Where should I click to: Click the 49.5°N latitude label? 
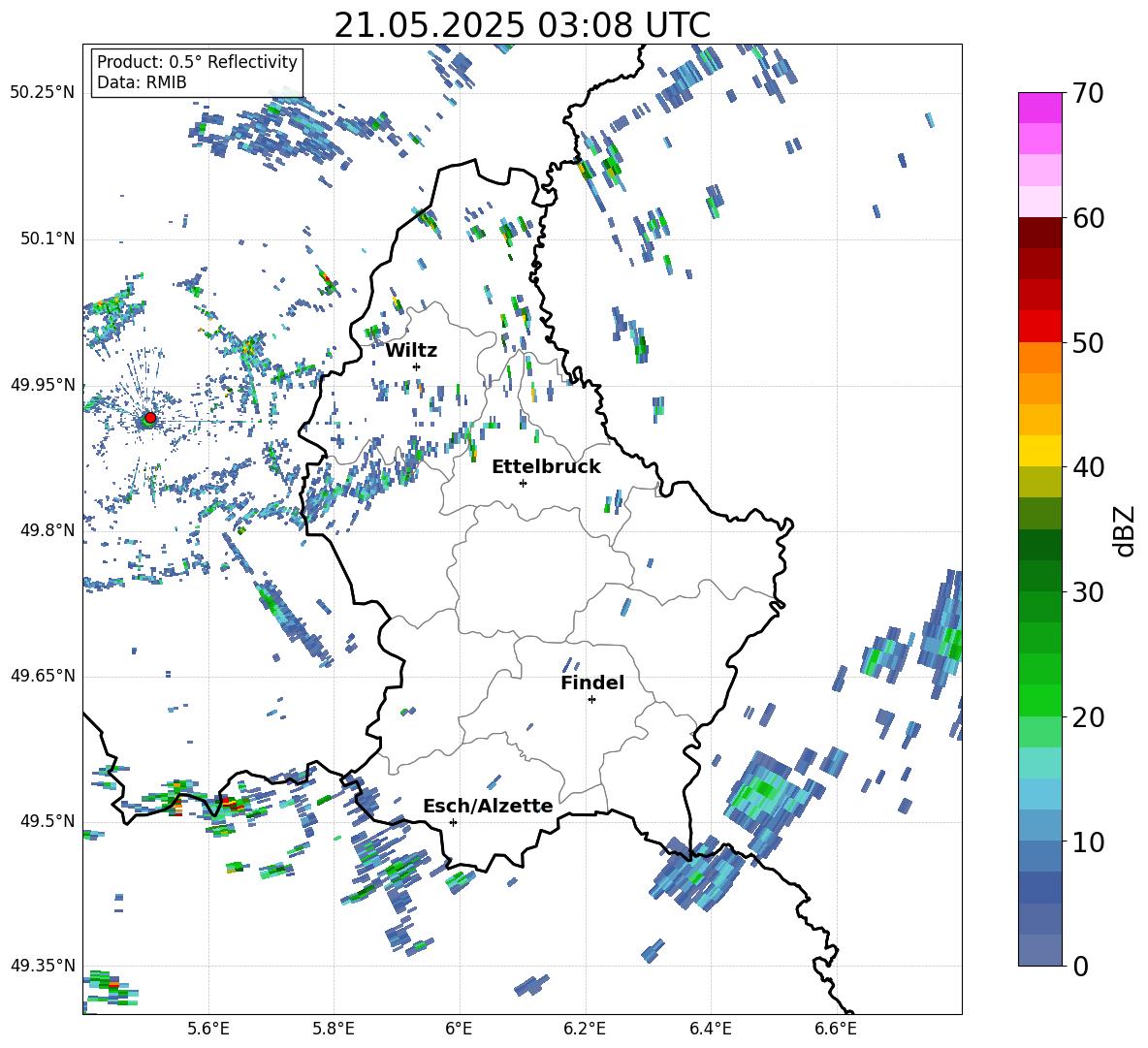pos(48,821)
